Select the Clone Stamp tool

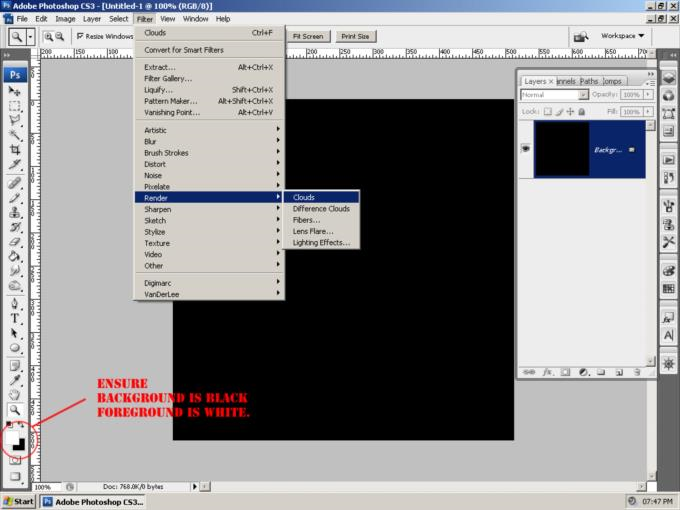pyautogui.click(x=15, y=212)
